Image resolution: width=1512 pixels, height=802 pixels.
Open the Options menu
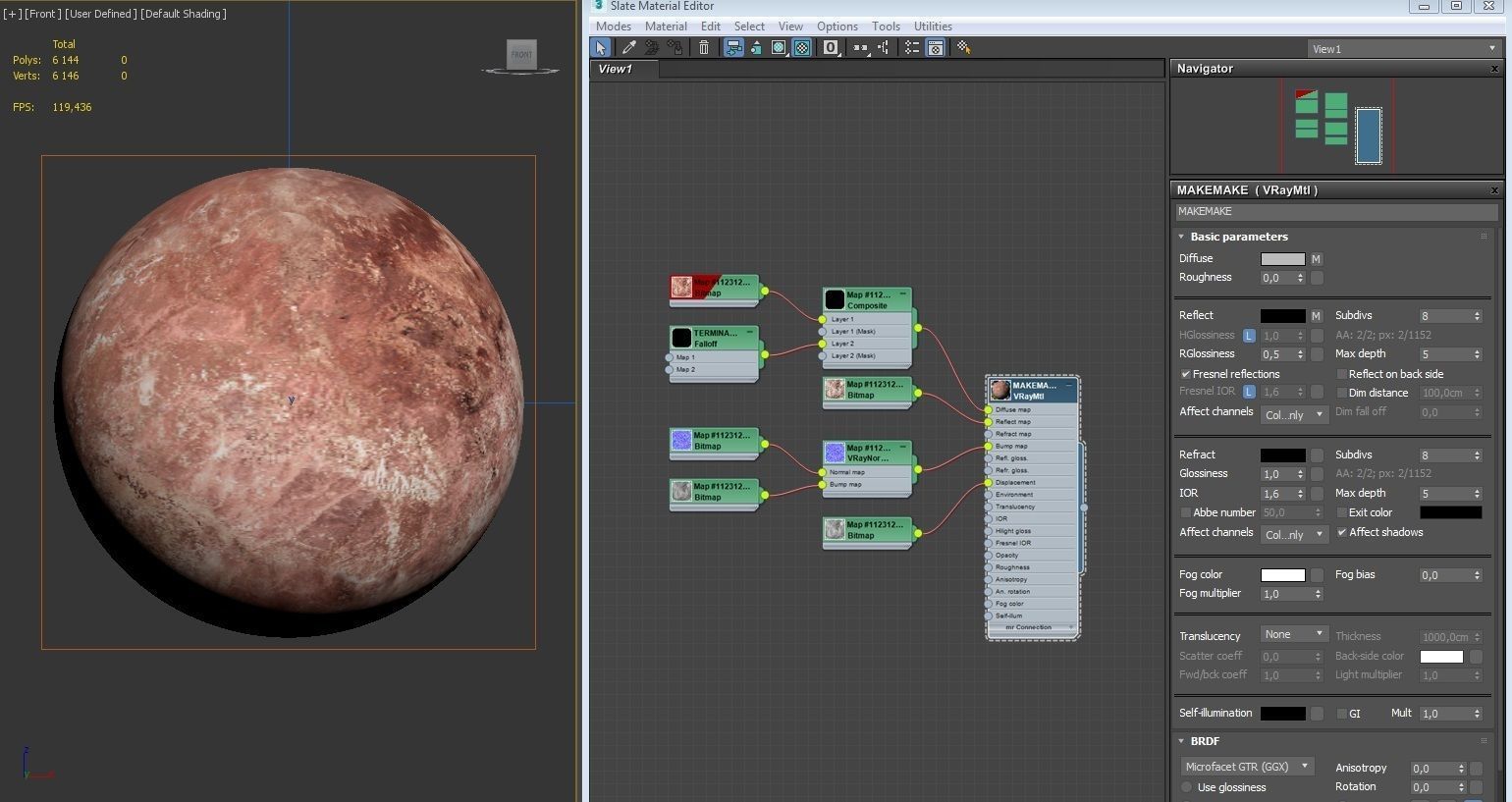tap(837, 27)
